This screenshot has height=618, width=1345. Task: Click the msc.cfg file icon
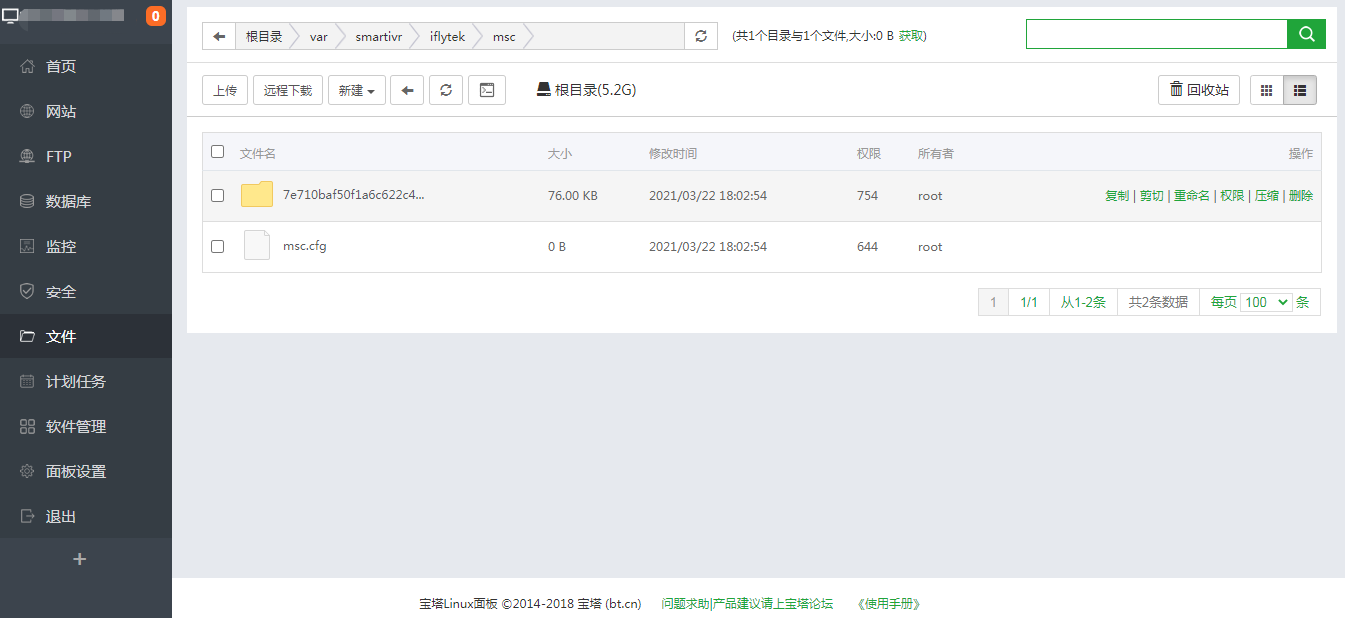click(x=257, y=245)
